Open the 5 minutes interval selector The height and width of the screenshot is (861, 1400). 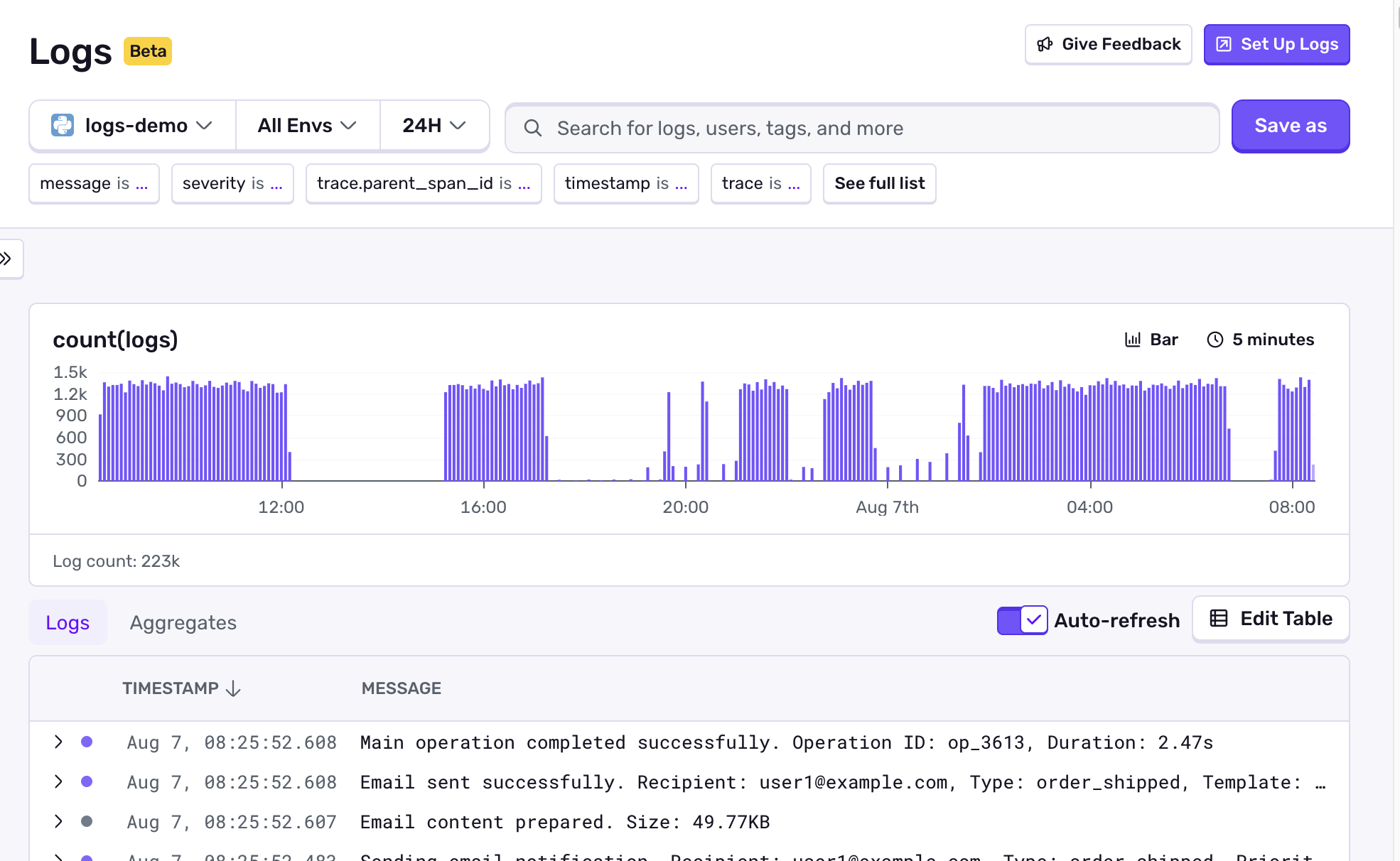pyautogui.click(x=1261, y=340)
